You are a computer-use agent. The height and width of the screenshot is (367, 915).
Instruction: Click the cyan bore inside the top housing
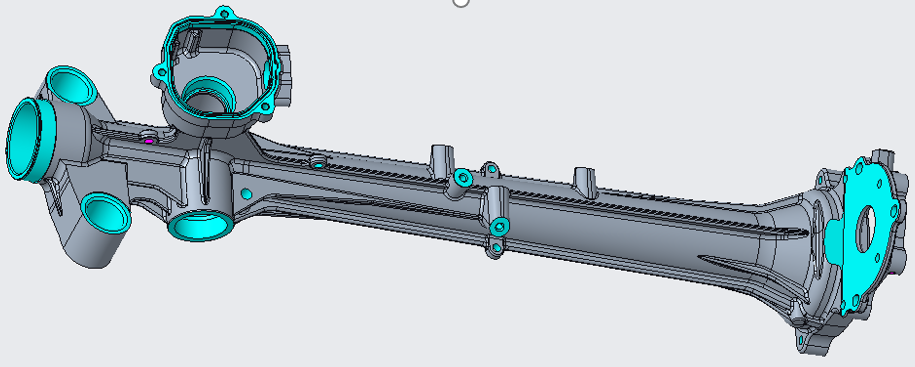[209, 94]
